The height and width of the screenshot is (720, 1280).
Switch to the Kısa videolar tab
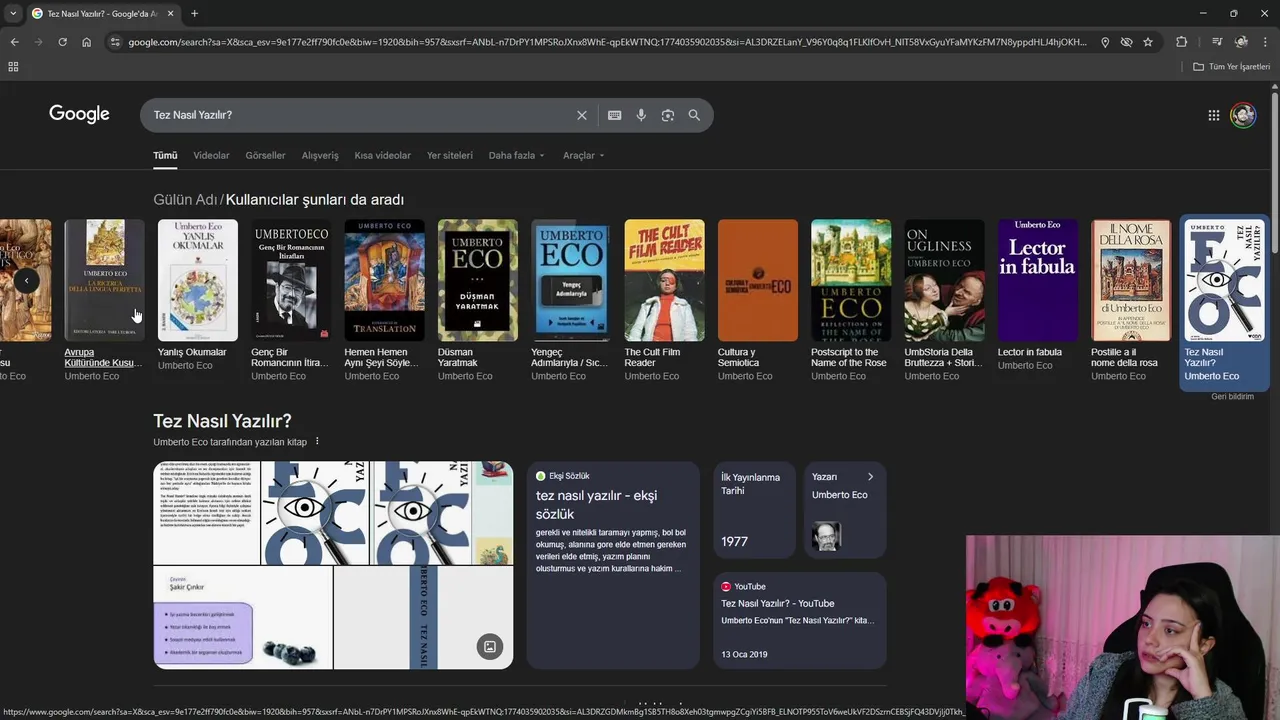382,155
